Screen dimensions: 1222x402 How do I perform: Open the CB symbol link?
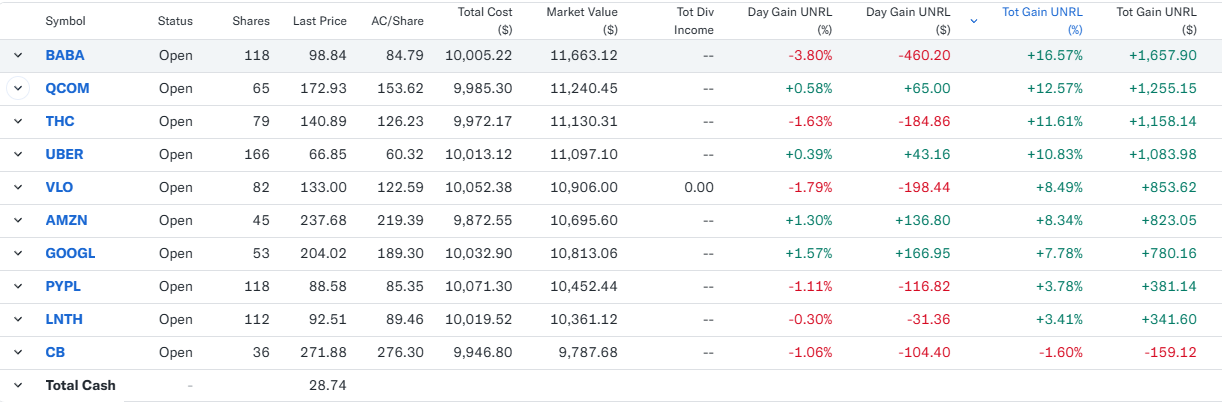tap(55, 353)
